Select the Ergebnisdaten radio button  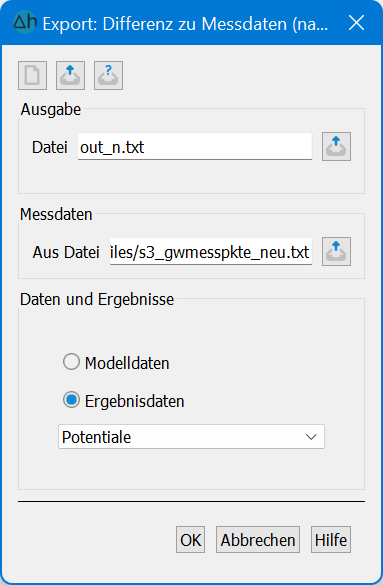click(71, 400)
